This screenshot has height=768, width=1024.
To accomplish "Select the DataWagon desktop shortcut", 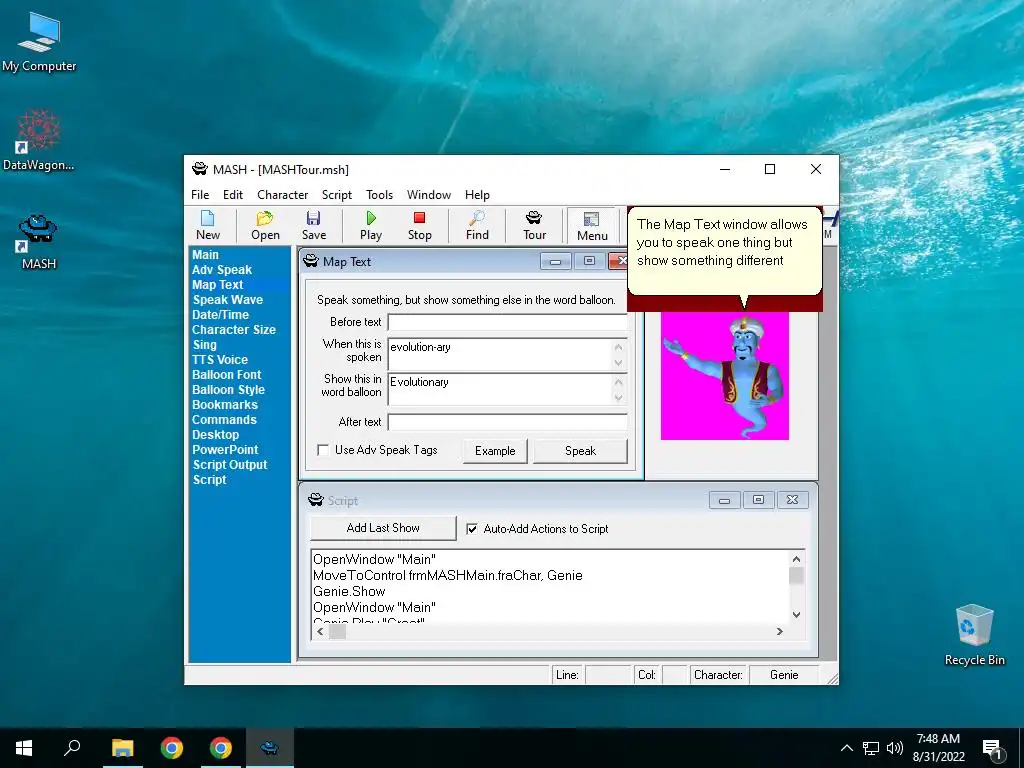I will pyautogui.click(x=39, y=140).
